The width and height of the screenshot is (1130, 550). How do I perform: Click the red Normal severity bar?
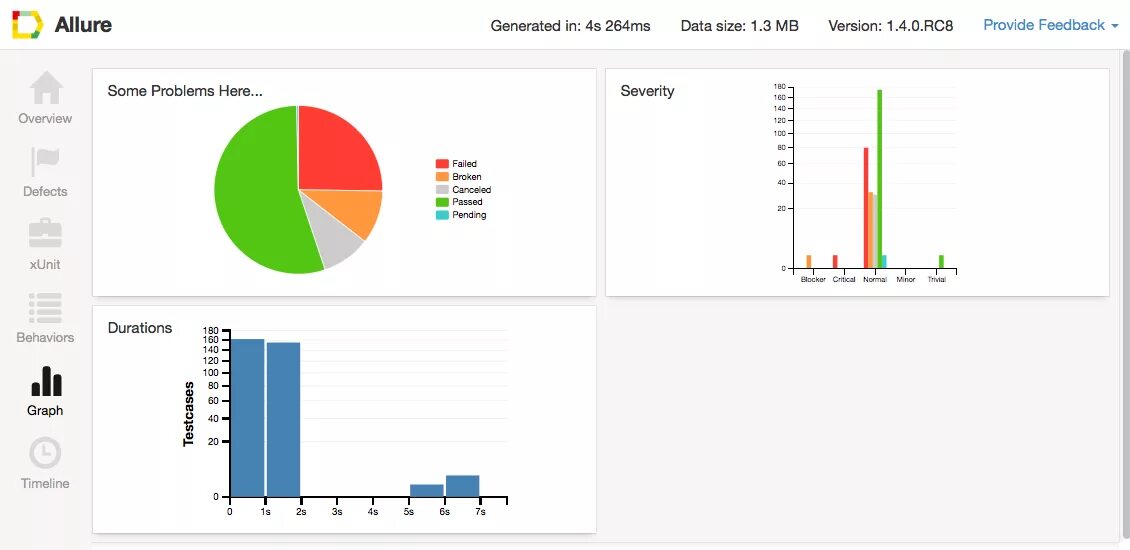(866, 208)
